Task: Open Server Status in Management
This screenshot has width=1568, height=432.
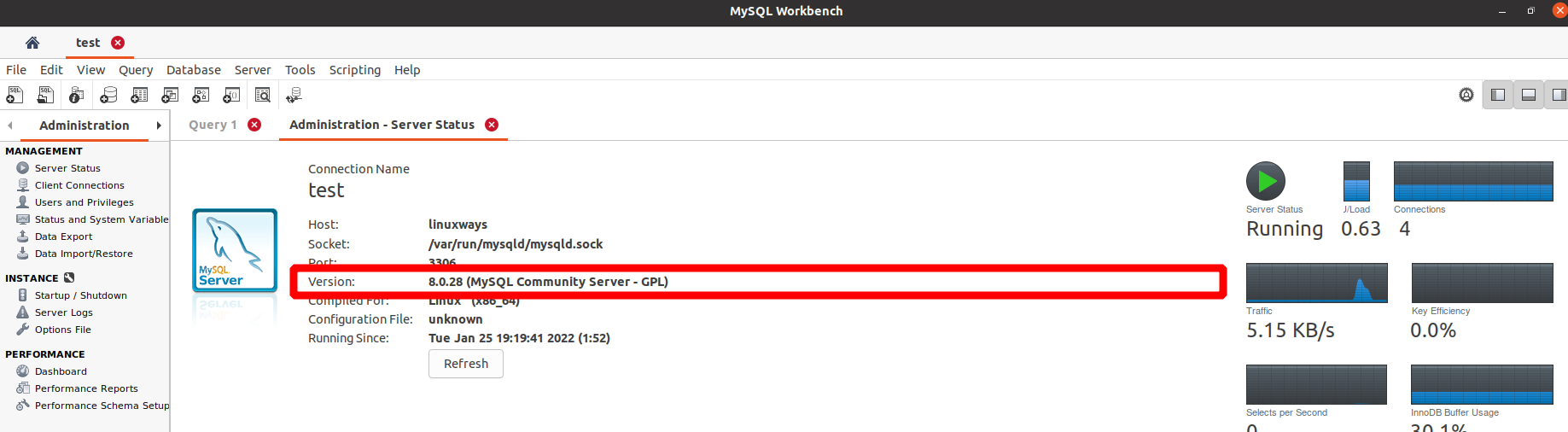Action: [67, 168]
